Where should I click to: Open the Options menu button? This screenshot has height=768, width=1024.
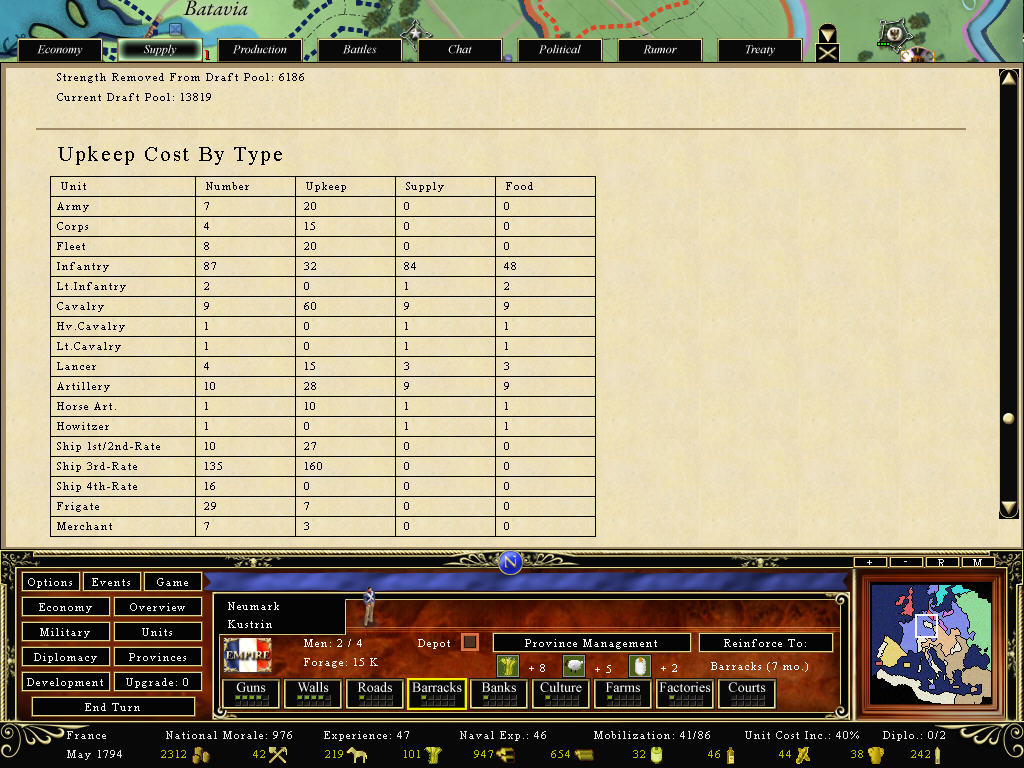(x=50, y=582)
